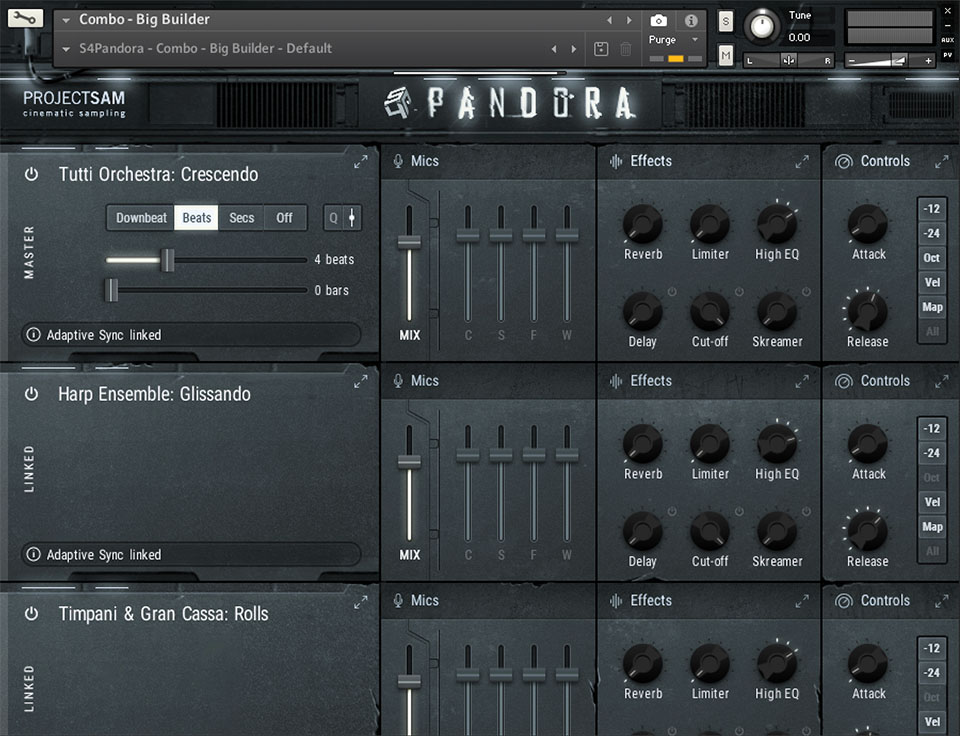The width and height of the screenshot is (960, 736).
Task: Toggle power for Timpani & Gran Cassa layer
Action: [31, 614]
